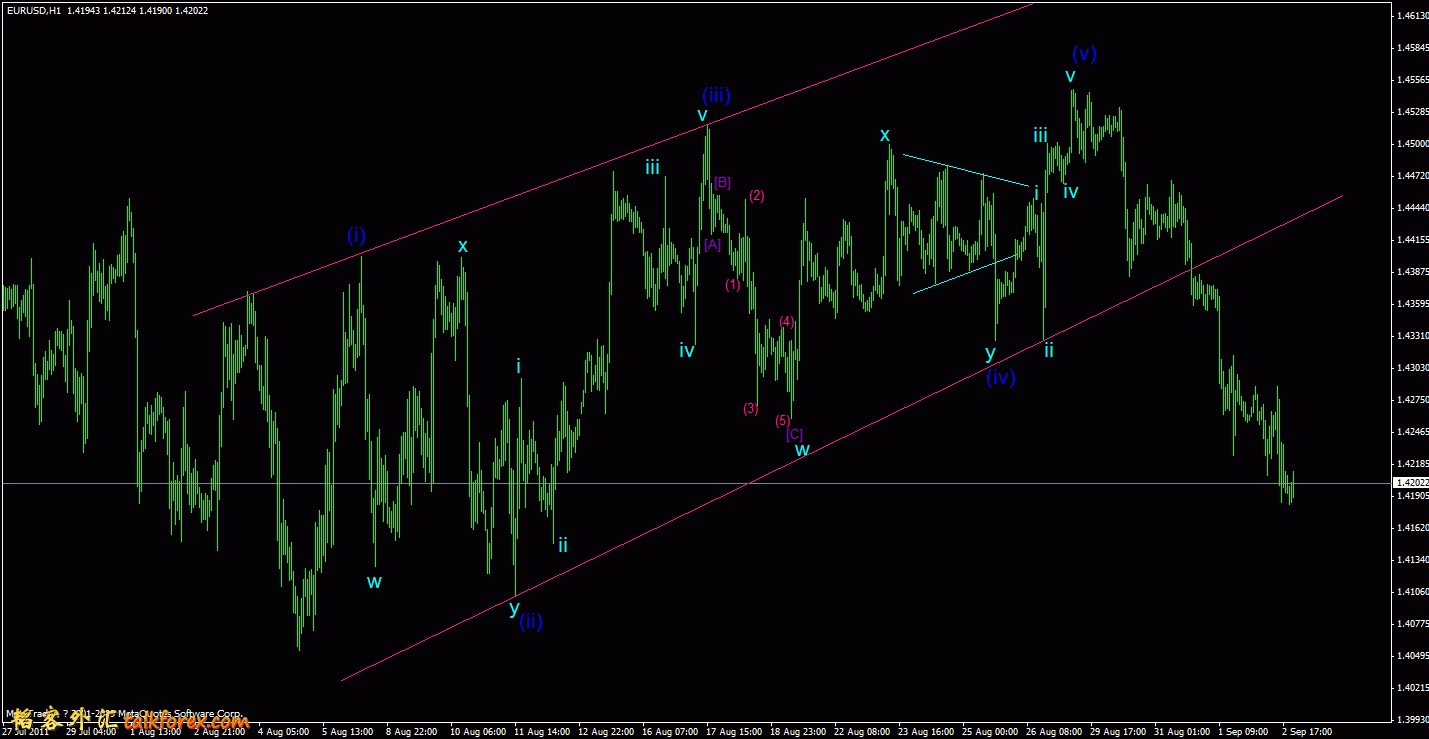This screenshot has height=739, width=1429.
Task: Click price axis label 1.44720
Action: coord(1411,176)
